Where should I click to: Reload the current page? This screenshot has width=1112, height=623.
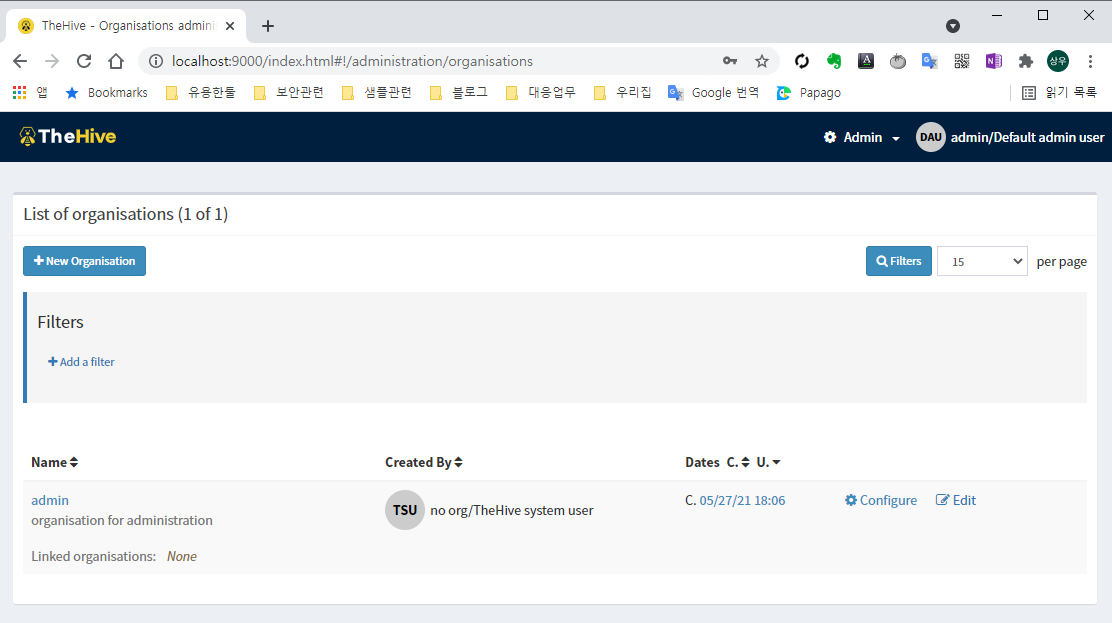point(84,61)
